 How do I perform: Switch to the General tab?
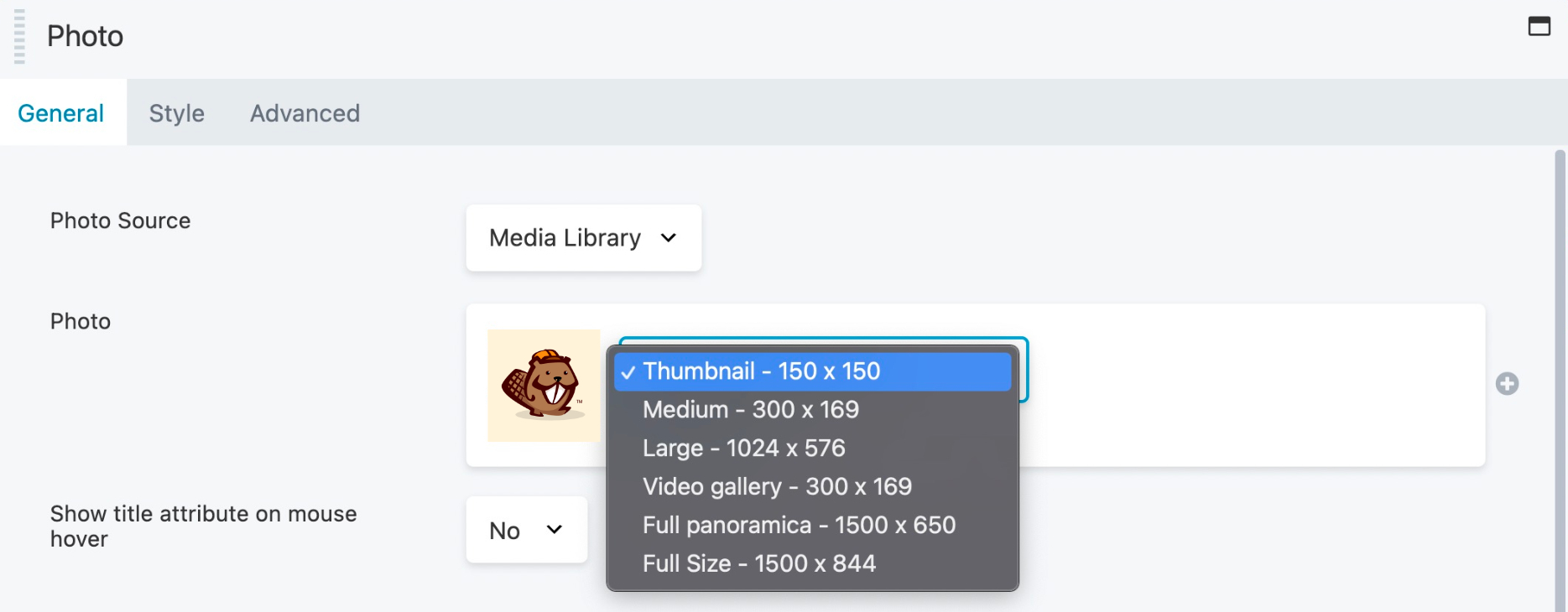[61, 113]
